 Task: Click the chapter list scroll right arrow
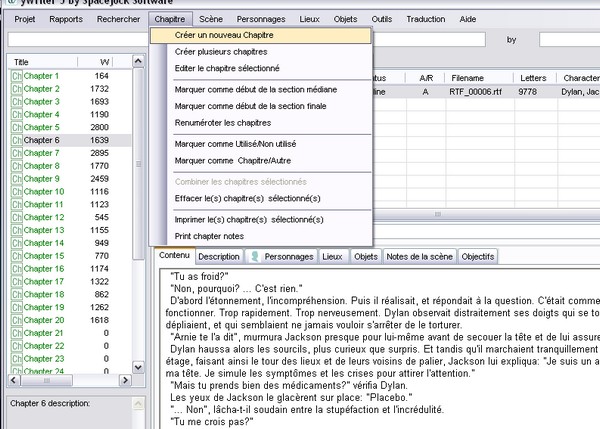pos(125,380)
